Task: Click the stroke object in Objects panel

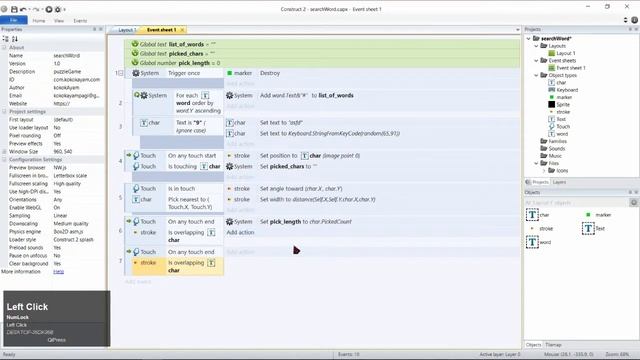Action: (542, 229)
